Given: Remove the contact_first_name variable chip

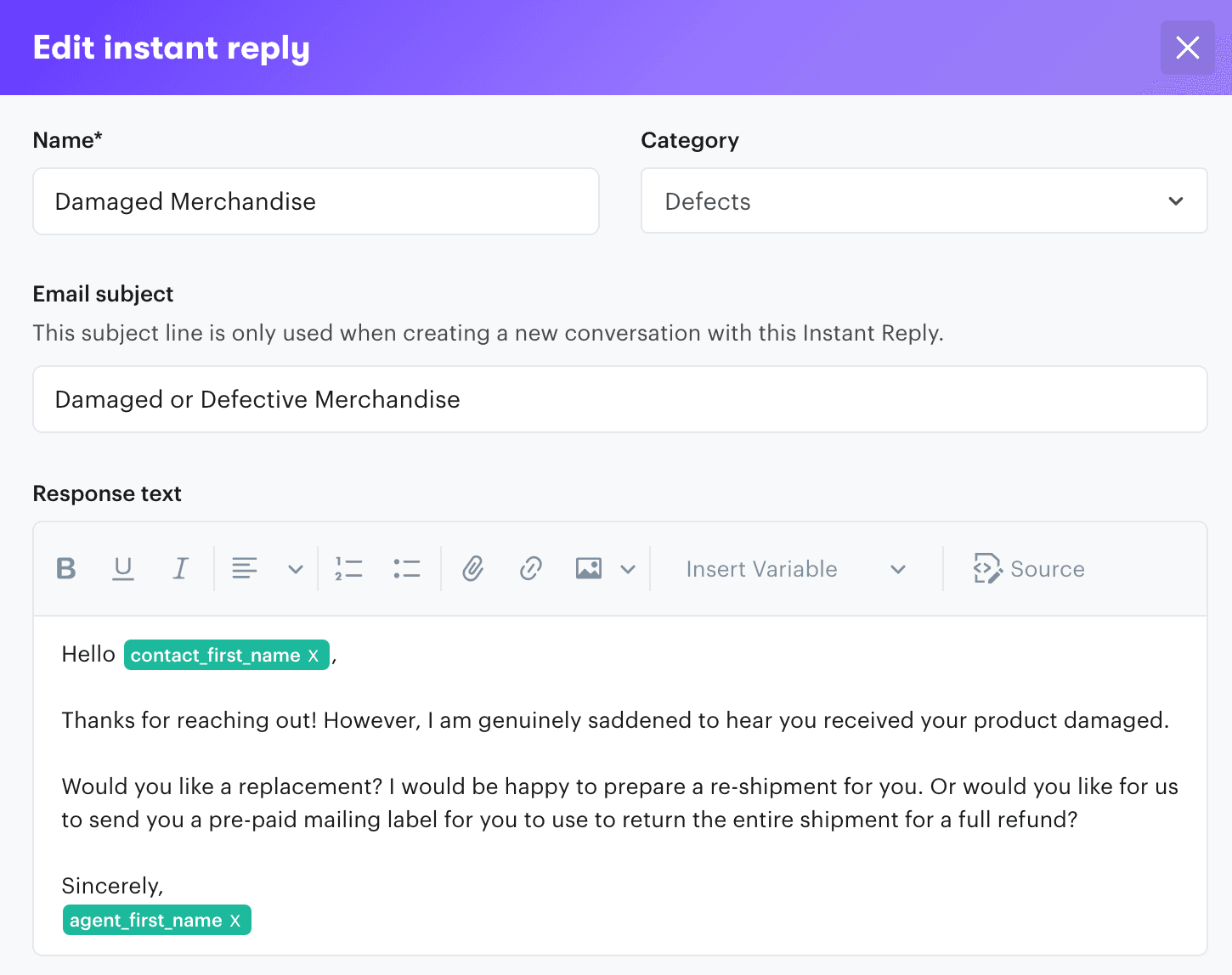Looking at the screenshot, I should point(314,655).
